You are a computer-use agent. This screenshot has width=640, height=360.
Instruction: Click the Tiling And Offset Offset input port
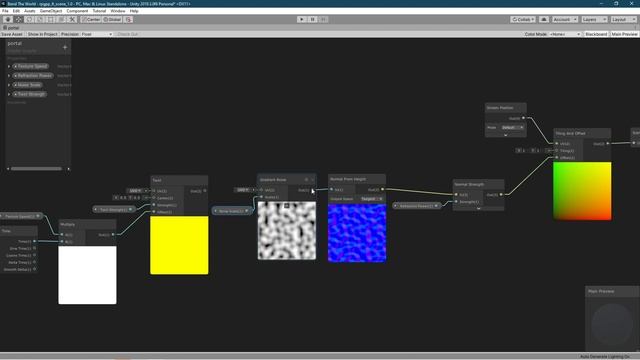[557, 158]
